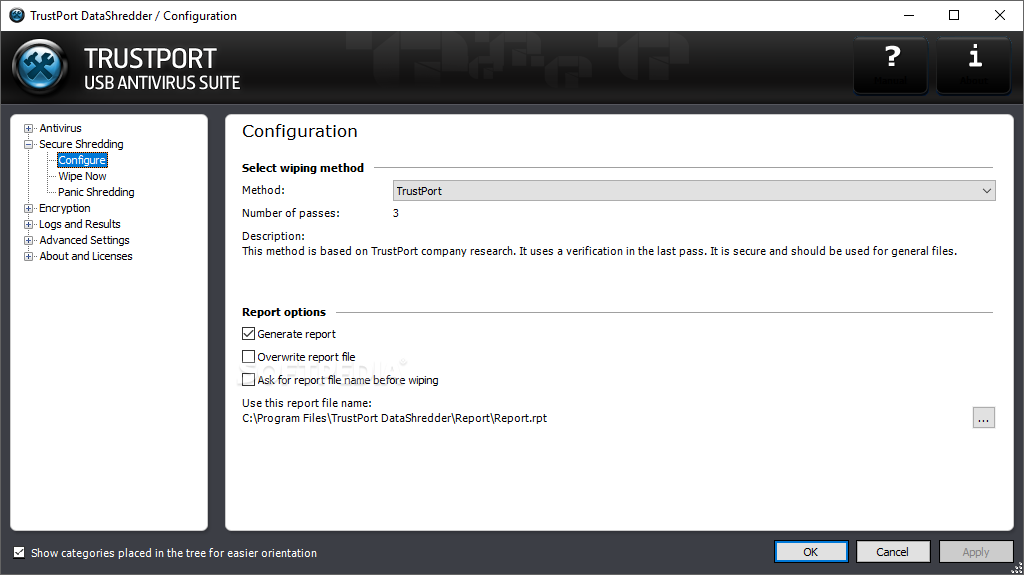
Task: Tick Ask for report file name before wiping
Action: point(248,380)
